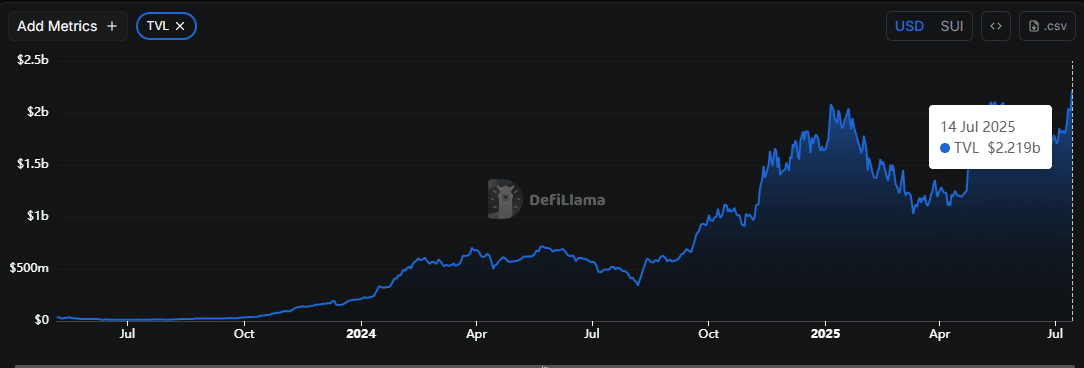This screenshot has width=1084, height=368.
Task: Switch chart denomination to SUI
Action: click(952, 26)
